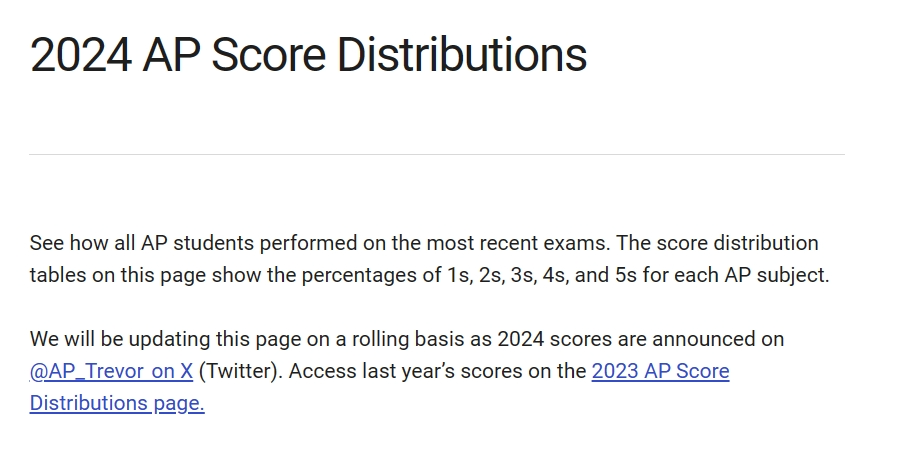Click the text '1s, 2s, 3s, 4s, and 5s'
The width and height of the screenshot is (901, 466).
pyautogui.click(x=542, y=275)
